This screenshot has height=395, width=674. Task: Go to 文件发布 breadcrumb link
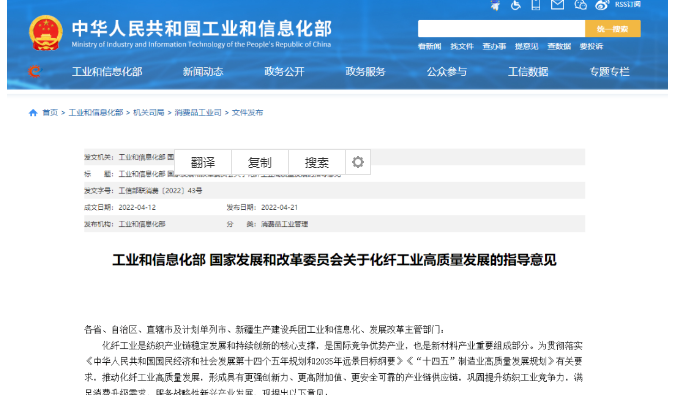(x=247, y=113)
